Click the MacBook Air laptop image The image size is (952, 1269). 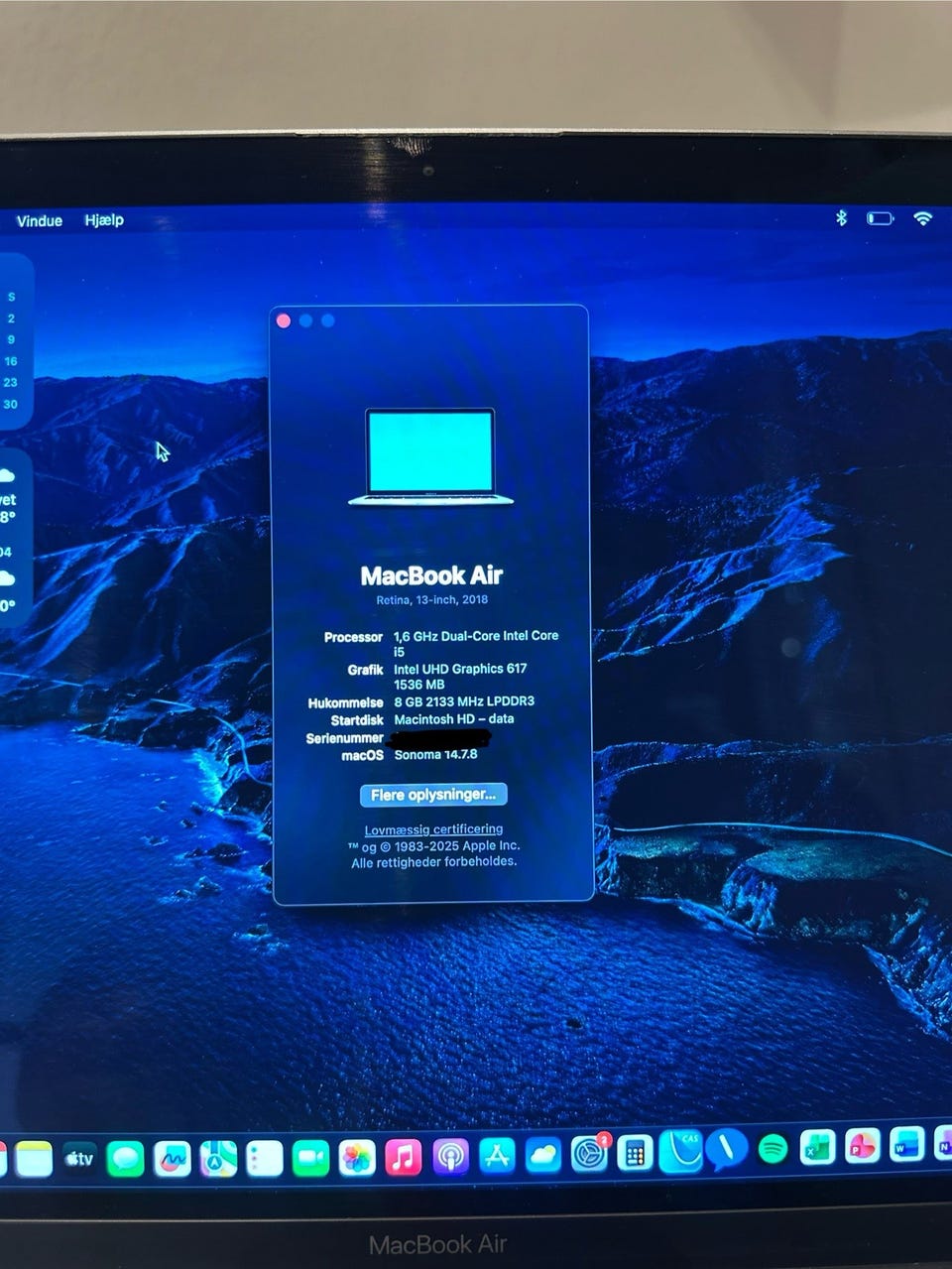point(431,457)
